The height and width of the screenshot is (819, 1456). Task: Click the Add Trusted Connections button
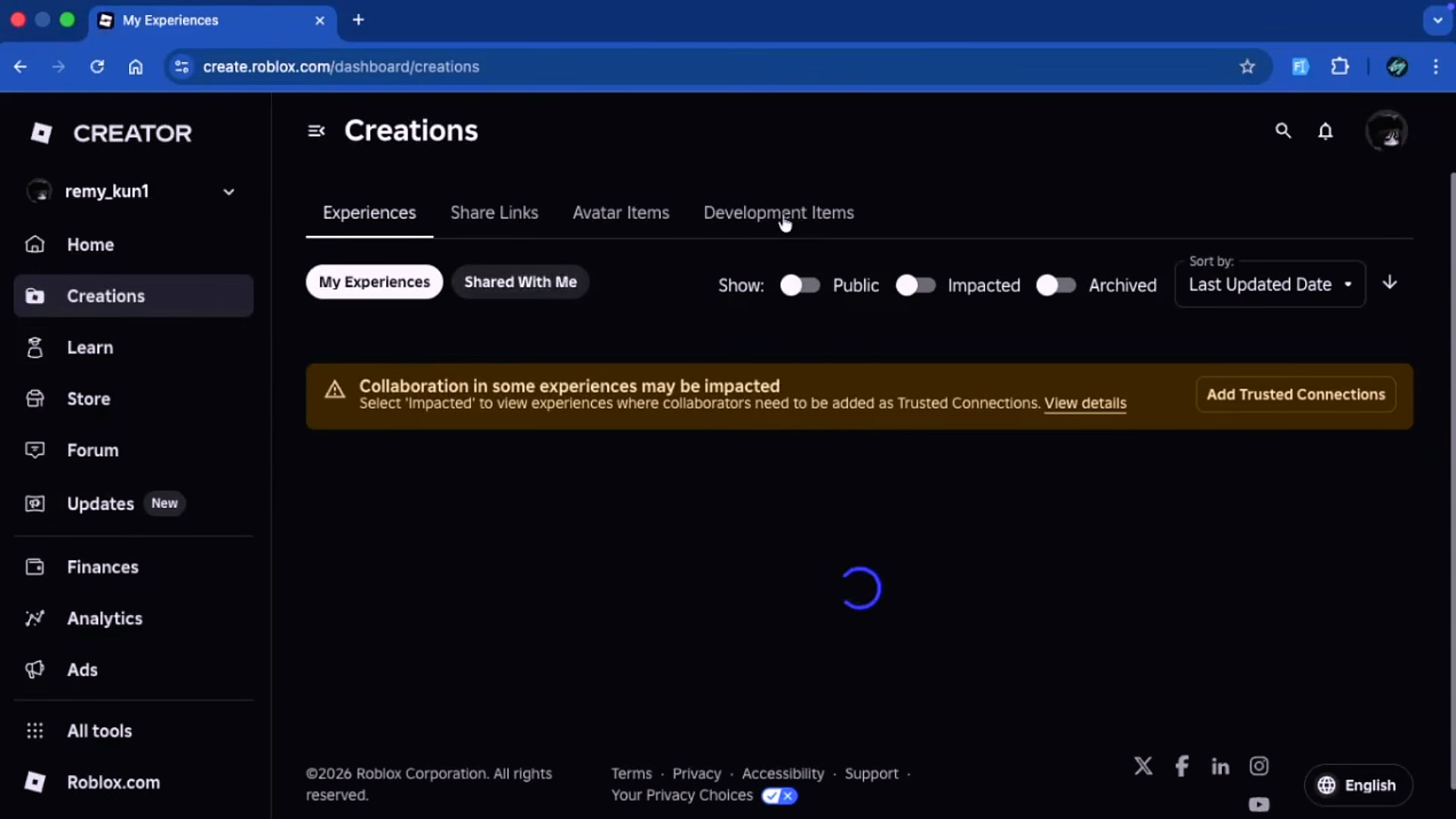(x=1295, y=394)
